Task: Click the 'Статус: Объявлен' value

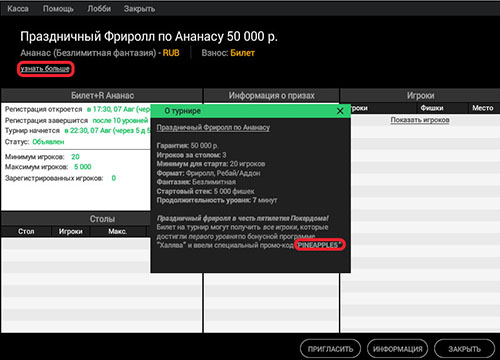Action: pyautogui.click(x=48, y=142)
